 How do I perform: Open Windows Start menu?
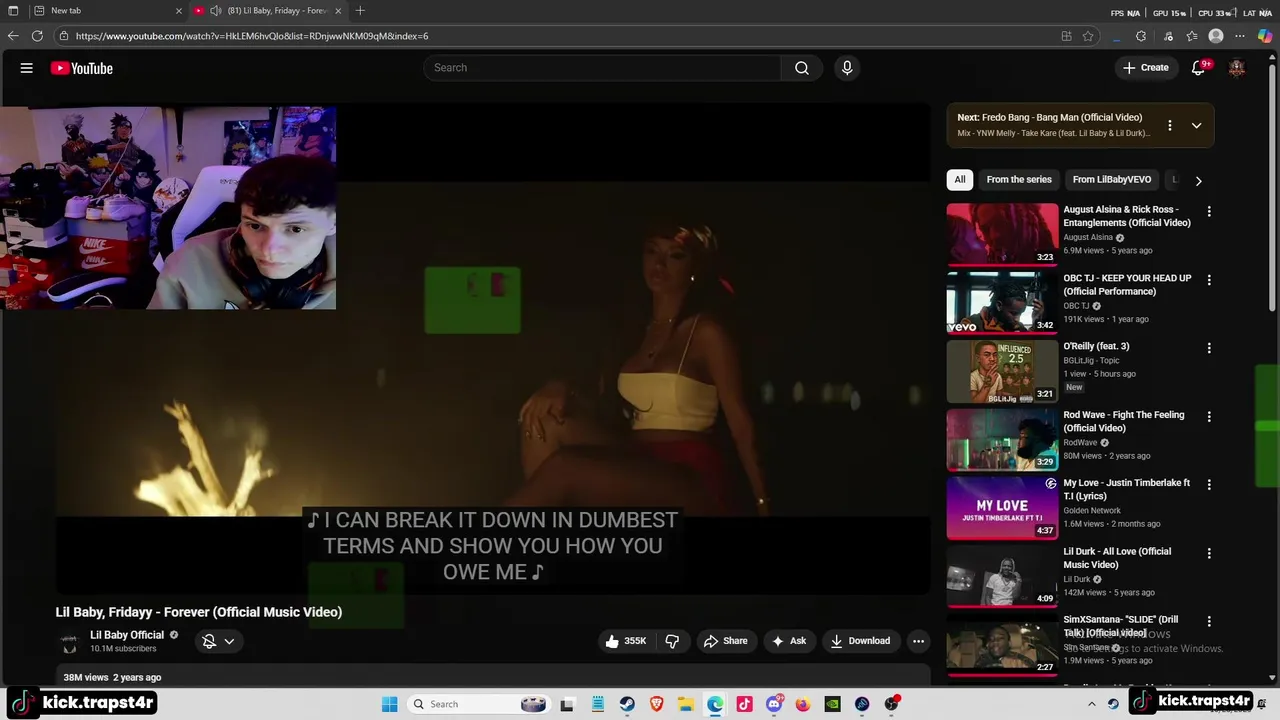coord(389,704)
